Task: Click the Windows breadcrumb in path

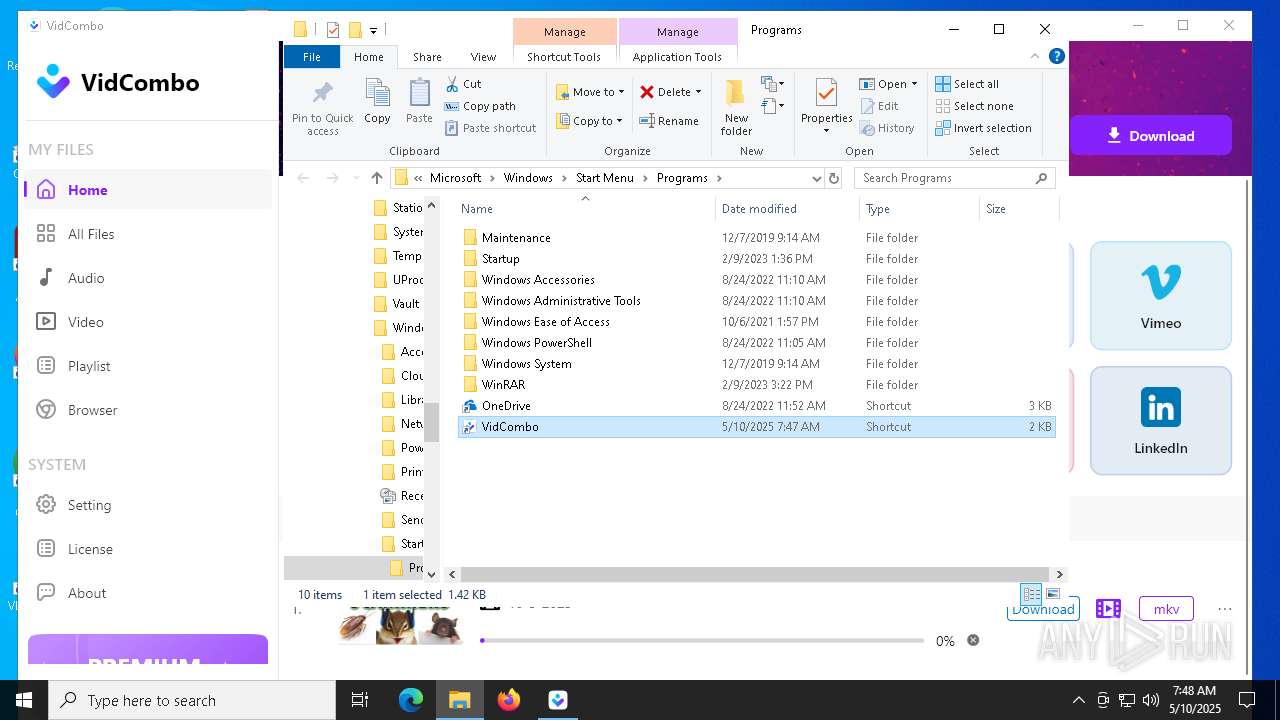Action: coord(528,178)
